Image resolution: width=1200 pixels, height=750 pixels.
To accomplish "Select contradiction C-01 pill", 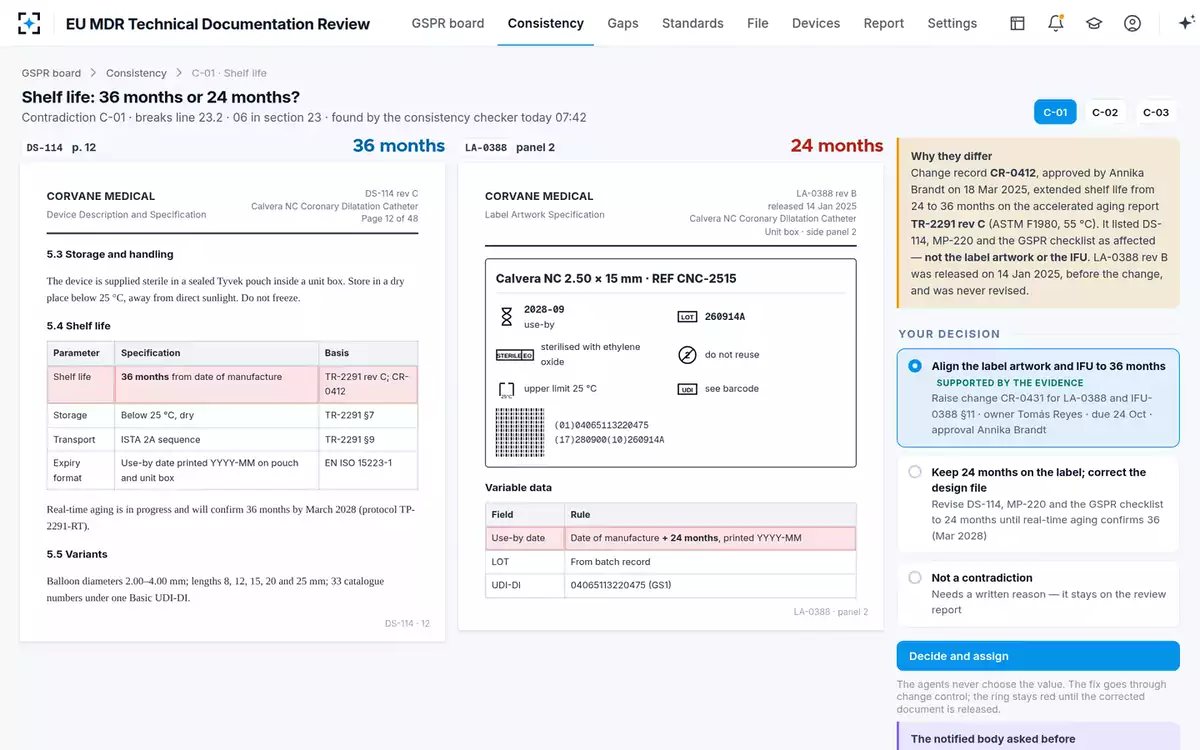I will coord(1055,112).
